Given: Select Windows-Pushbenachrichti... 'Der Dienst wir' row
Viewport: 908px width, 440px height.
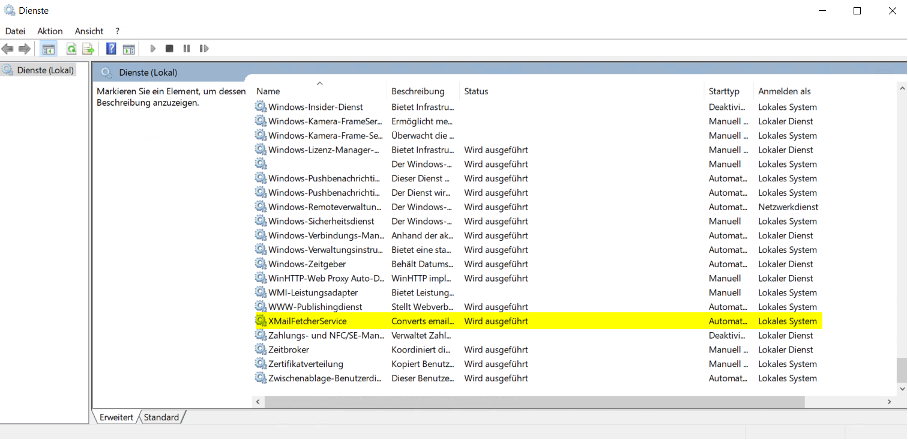Looking at the screenshot, I should point(538,192).
